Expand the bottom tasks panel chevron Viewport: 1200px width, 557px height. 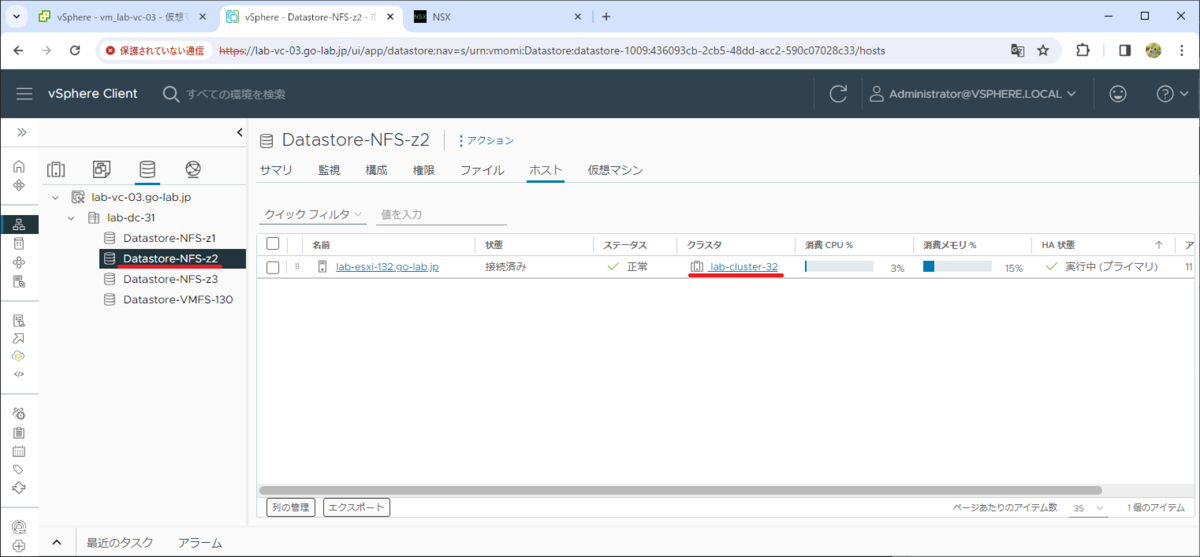[x=56, y=543]
